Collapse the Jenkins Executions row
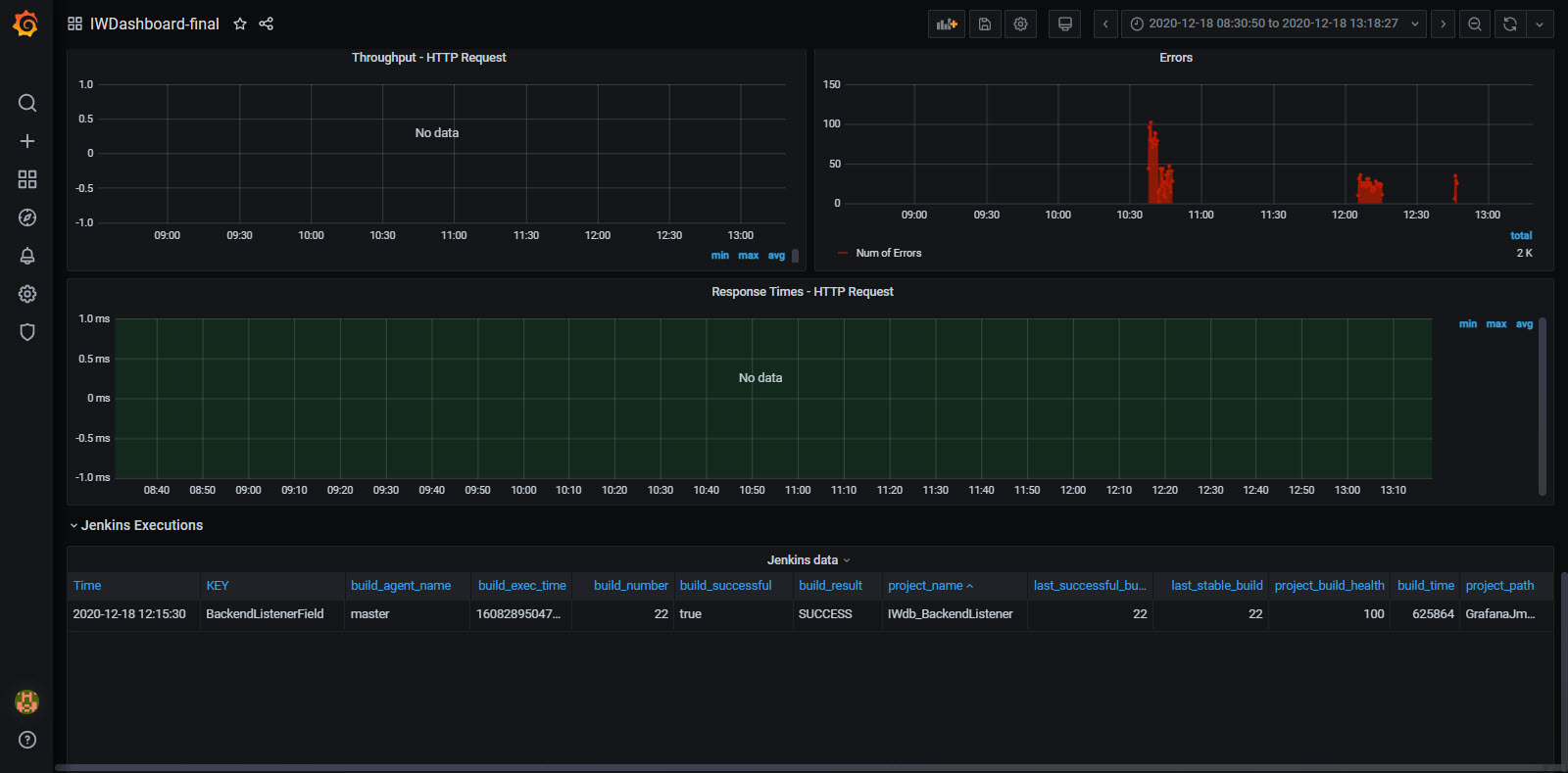Viewport: 1568px width, 773px height. (141, 525)
